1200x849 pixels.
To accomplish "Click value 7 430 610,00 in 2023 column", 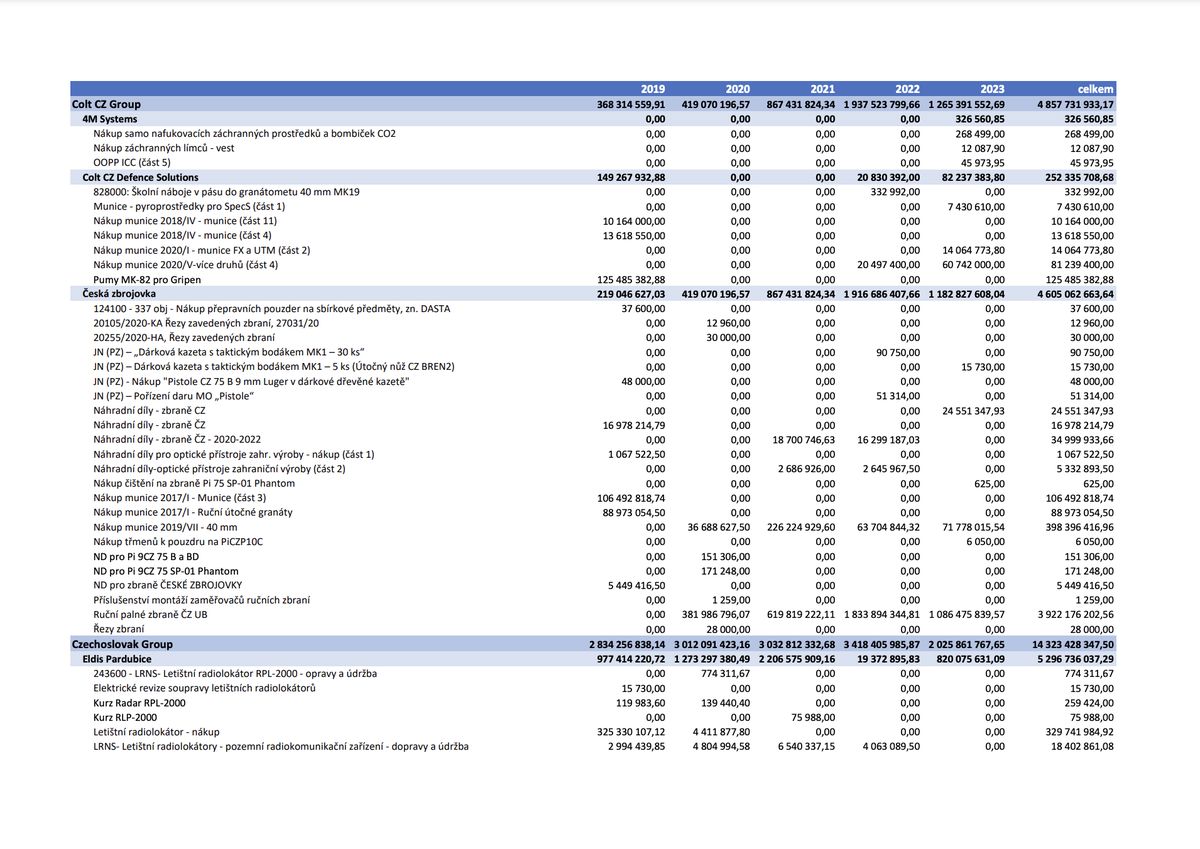I will pyautogui.click(x=976, y=206).
